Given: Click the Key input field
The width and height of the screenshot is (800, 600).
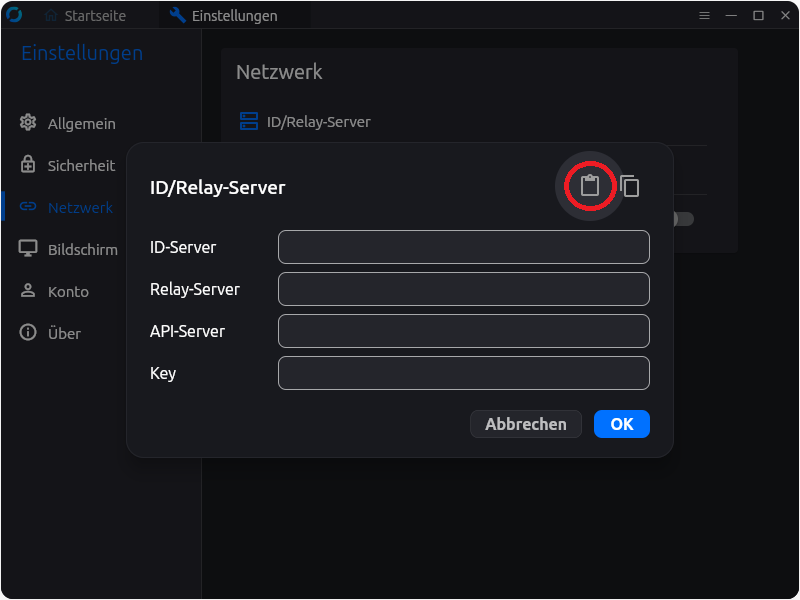Looking at the screenshot, I should tap(463, 373).
